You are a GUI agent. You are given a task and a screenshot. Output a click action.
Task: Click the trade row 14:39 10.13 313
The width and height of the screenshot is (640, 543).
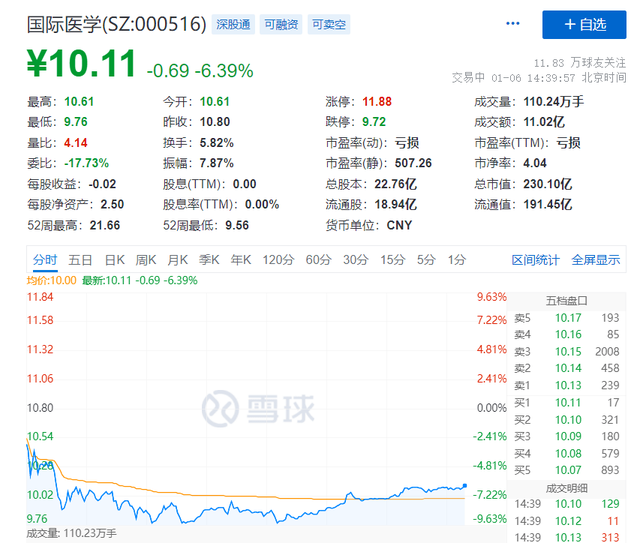[567, 538]
